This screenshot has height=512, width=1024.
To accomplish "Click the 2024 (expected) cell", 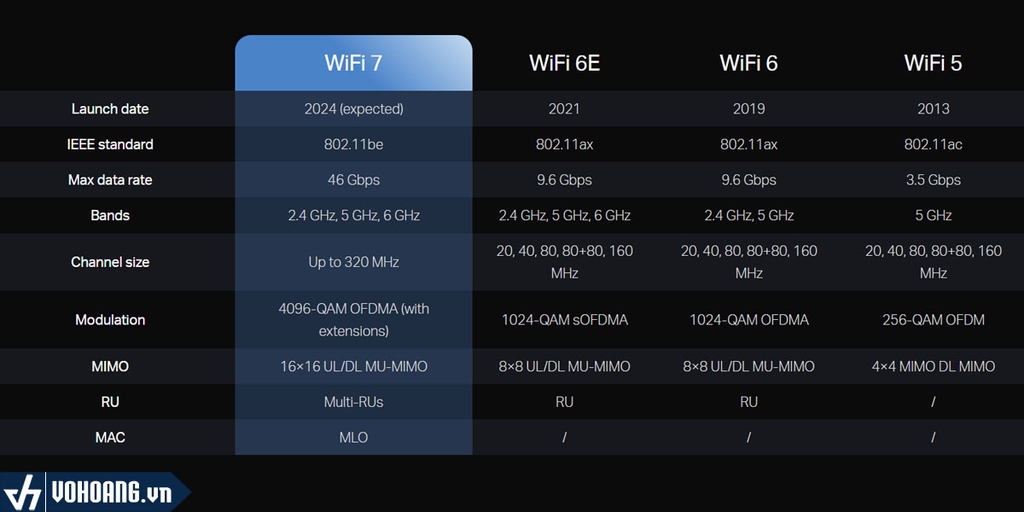I will [x=353, y=109].
